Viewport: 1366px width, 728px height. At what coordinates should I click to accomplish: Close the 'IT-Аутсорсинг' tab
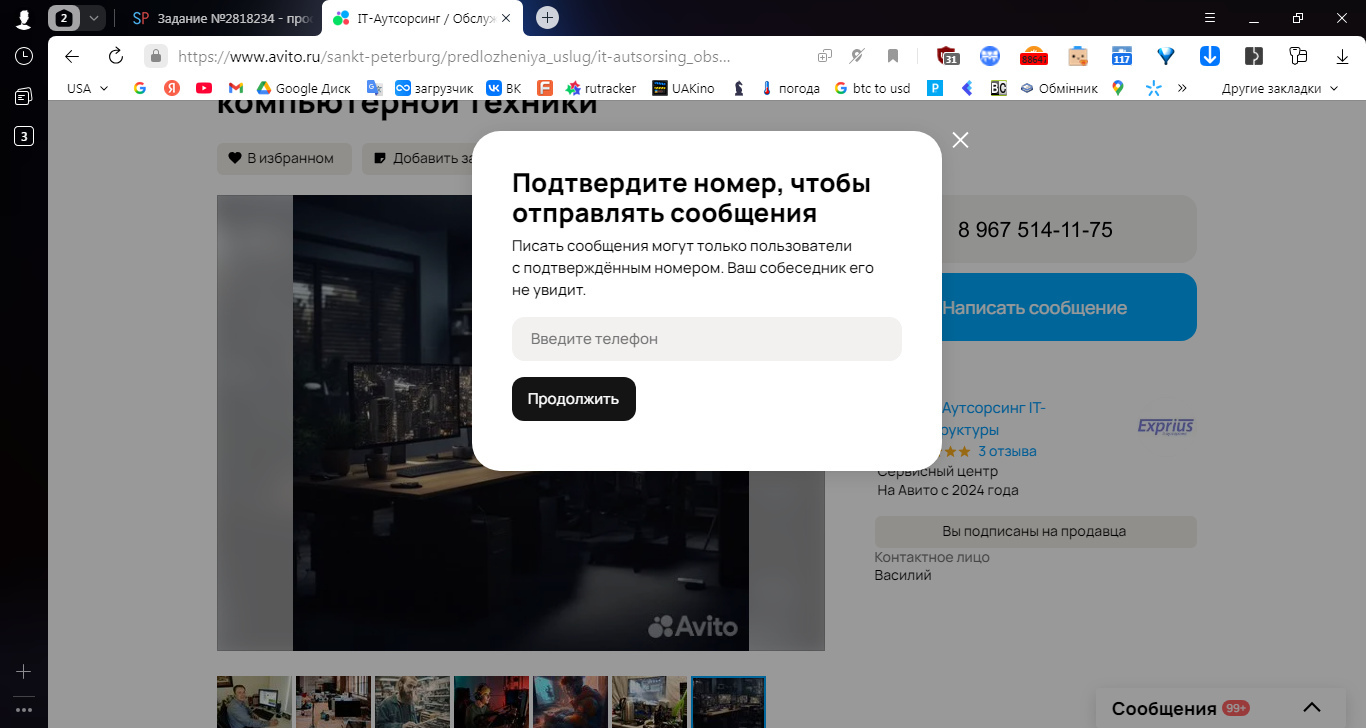pos(508,18)
